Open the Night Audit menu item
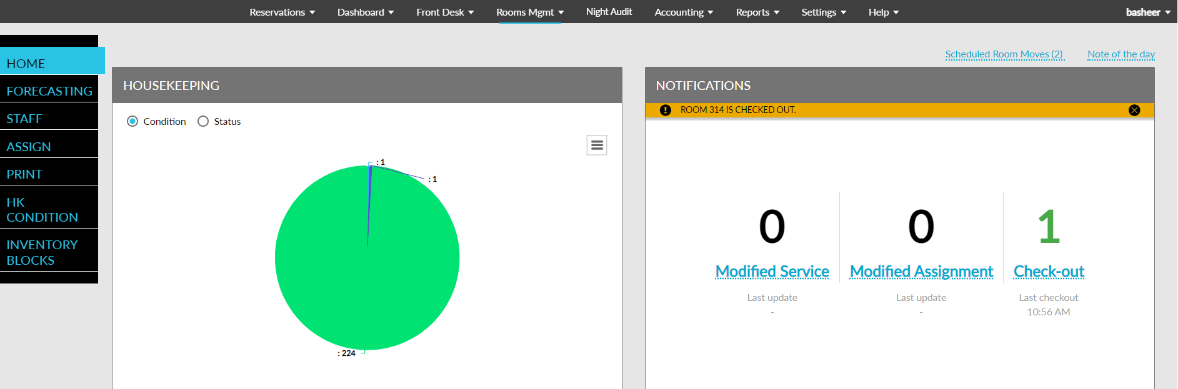 coord(609,12)
